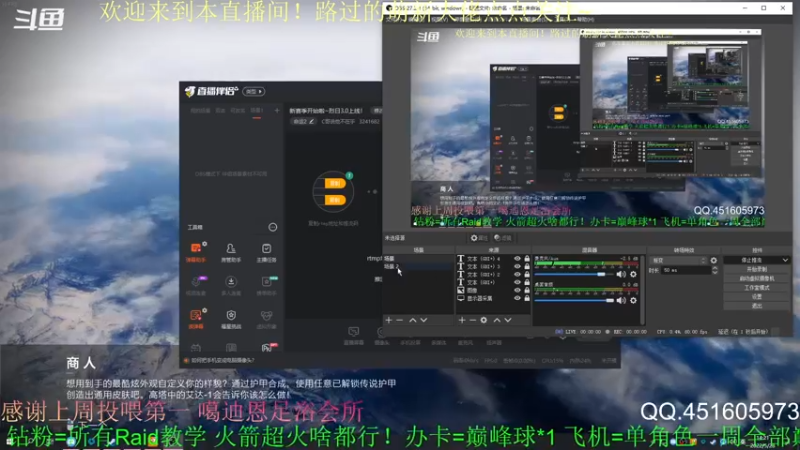Hide the 文本 (GDI+) 2 source
This screenshot has width=800, height=450.
pos(517,274)
